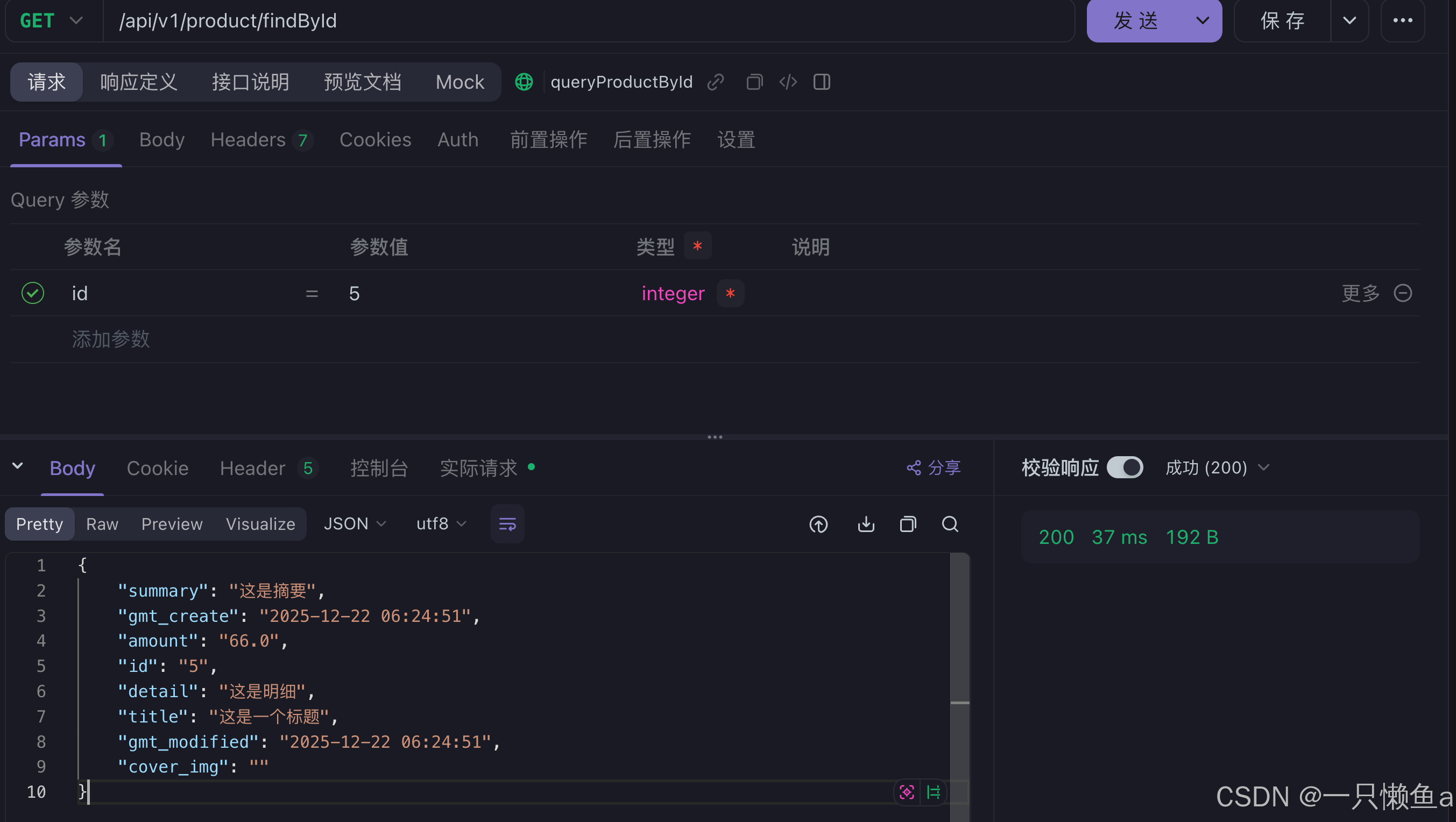Click the download response icon

point(865,525)
